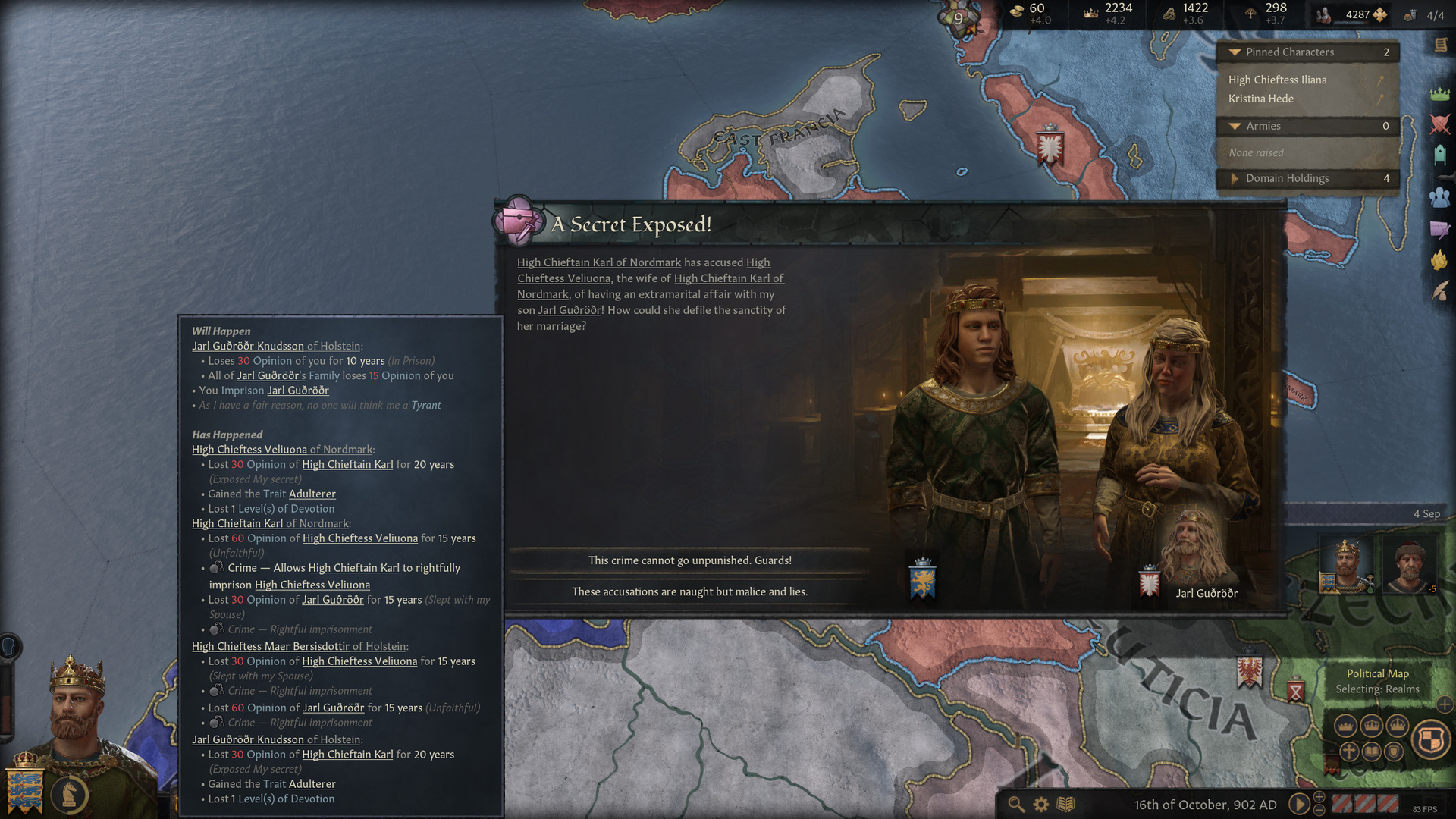Decrease game speed with minus button
The width and height of the screenshot is (1456, 819).
point(1319,811)
